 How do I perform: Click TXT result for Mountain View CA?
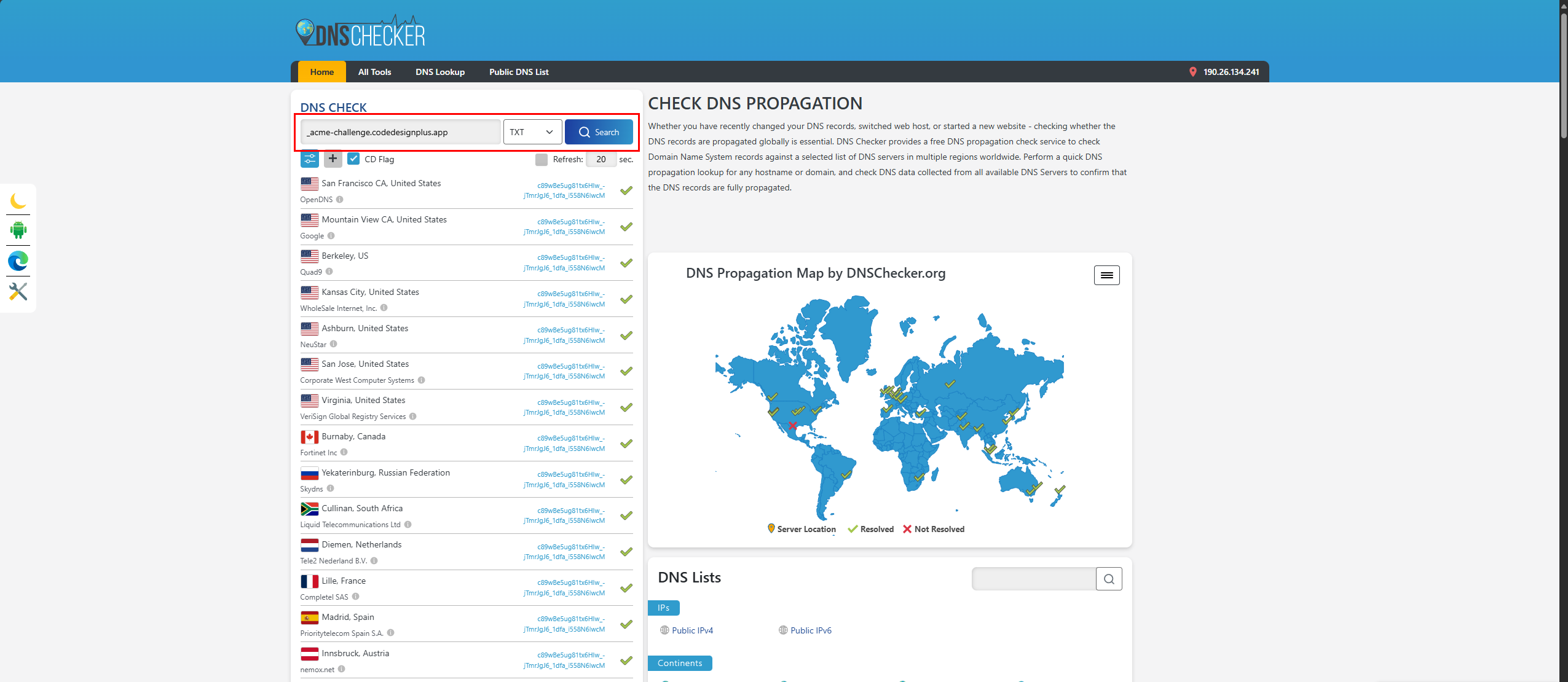[564, 227]
